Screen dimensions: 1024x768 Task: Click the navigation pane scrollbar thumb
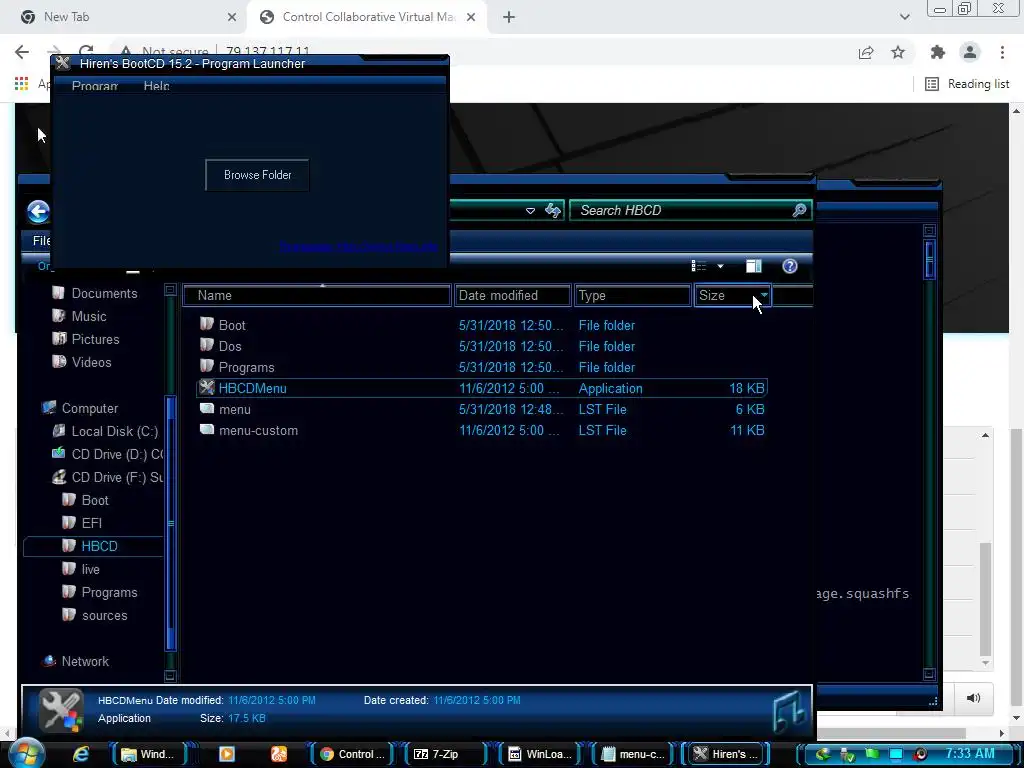[x=170, y=522]
